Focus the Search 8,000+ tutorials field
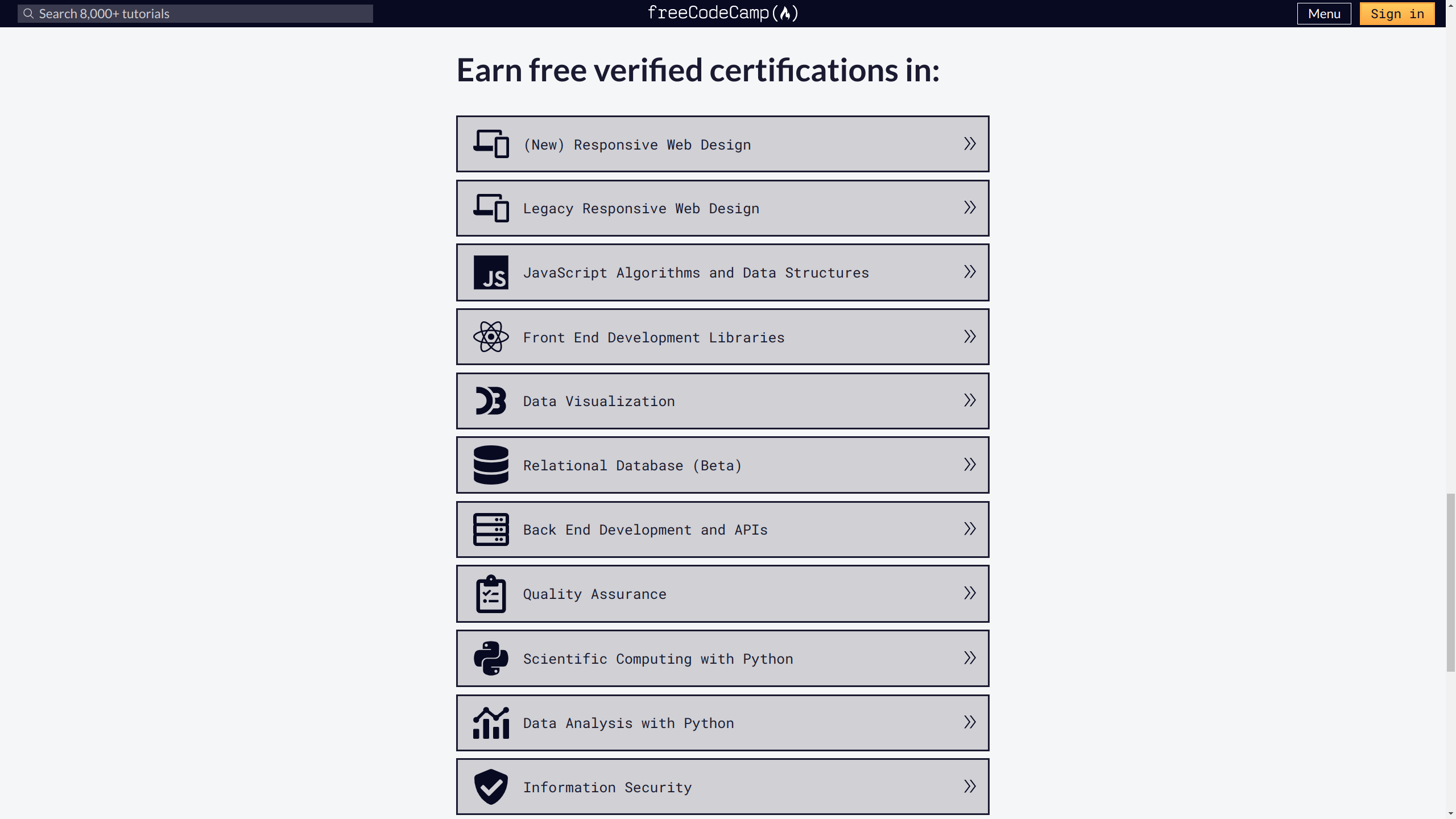 pyautogui.click(x=195, y=14)
